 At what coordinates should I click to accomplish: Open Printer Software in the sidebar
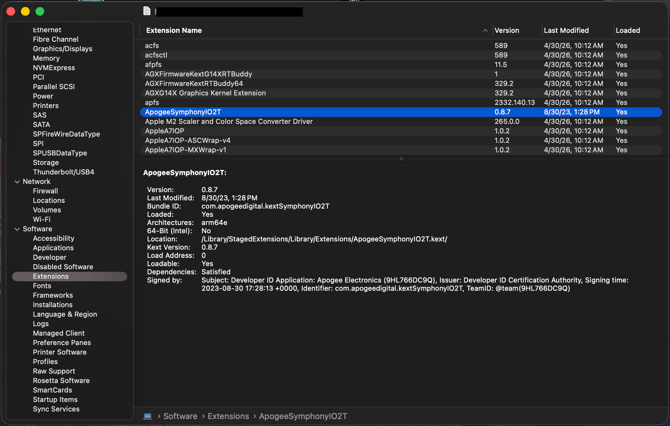[59, 352]
